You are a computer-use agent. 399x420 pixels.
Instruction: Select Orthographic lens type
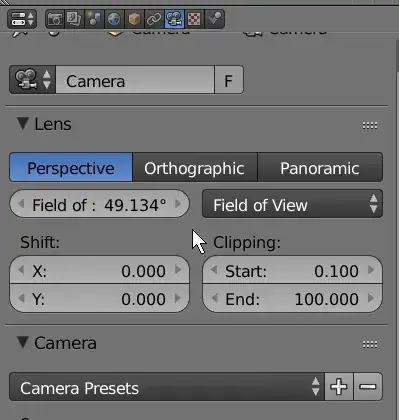pos(195,167)
